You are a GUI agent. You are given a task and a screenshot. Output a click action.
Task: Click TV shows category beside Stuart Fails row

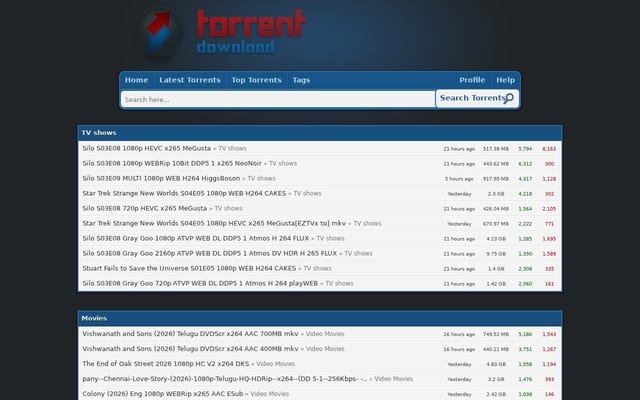[317, 269]
